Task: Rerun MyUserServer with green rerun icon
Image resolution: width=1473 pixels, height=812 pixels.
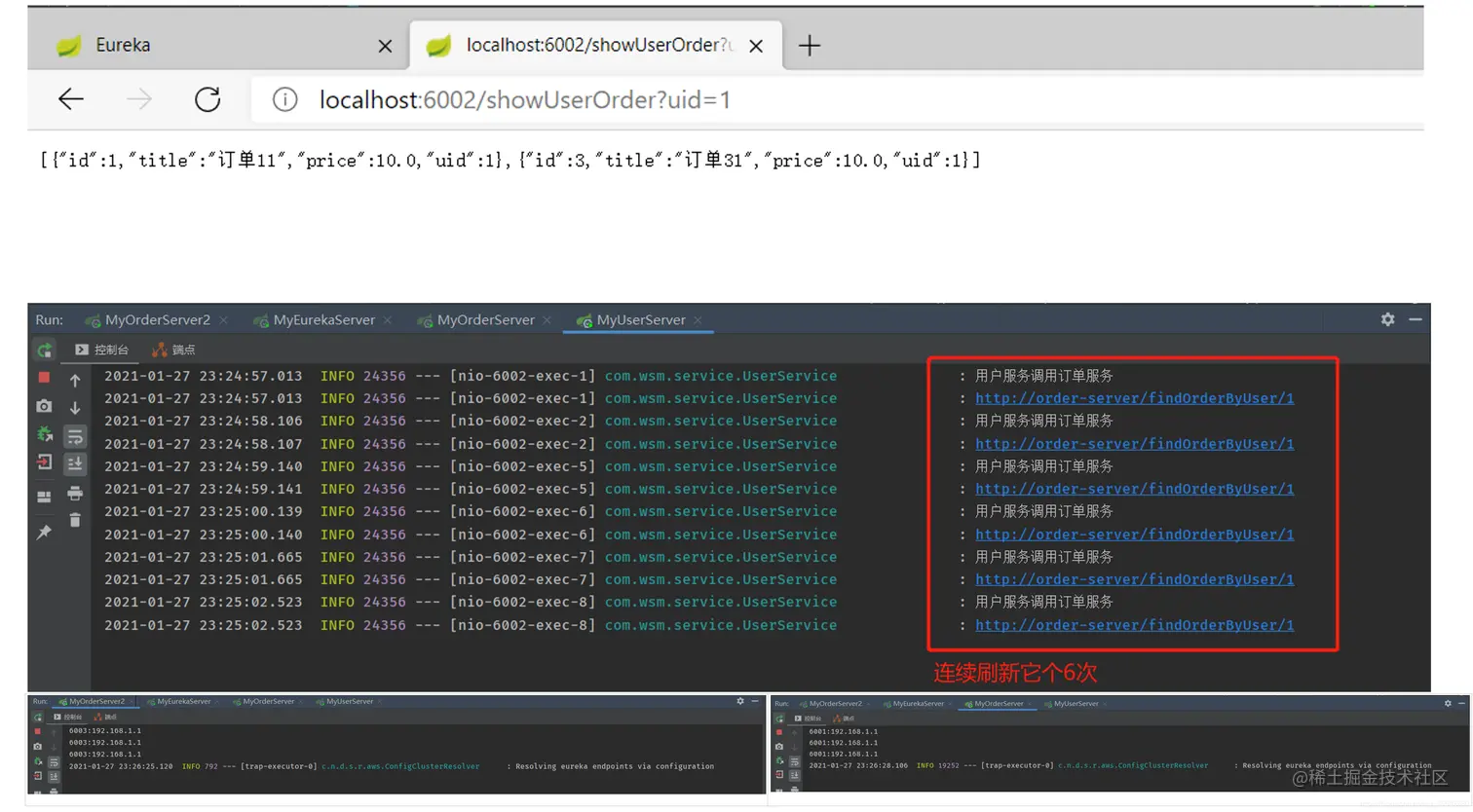Action: click(44, 350)
